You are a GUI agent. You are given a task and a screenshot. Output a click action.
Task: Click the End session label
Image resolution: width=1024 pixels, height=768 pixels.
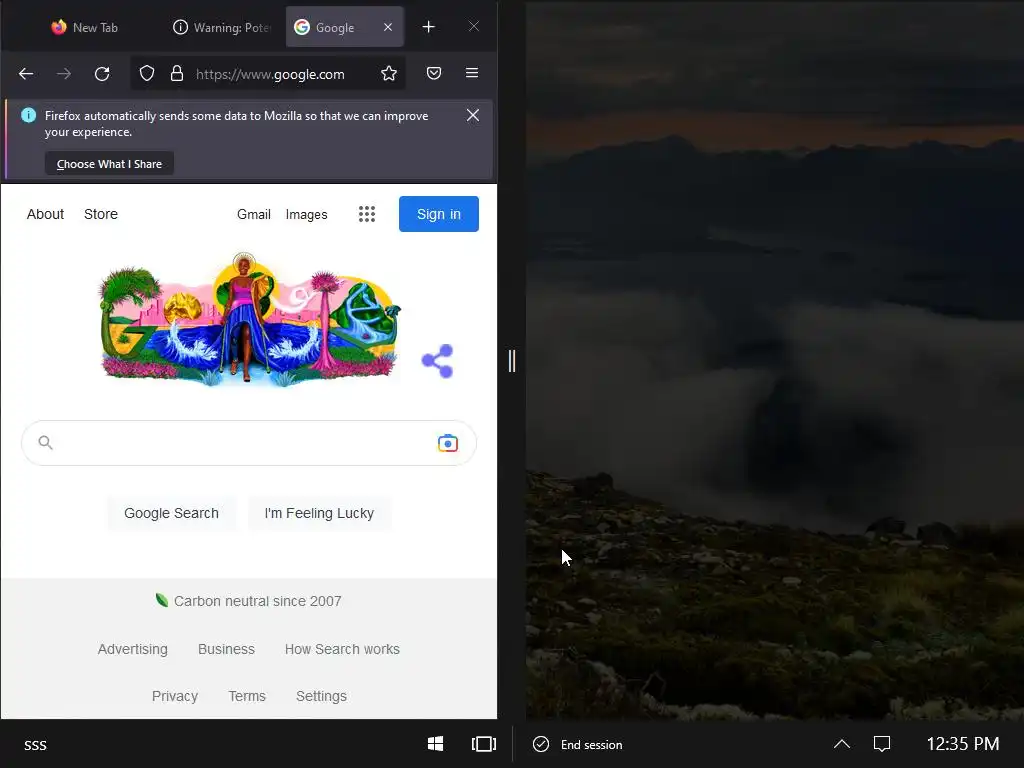point(592,744)
